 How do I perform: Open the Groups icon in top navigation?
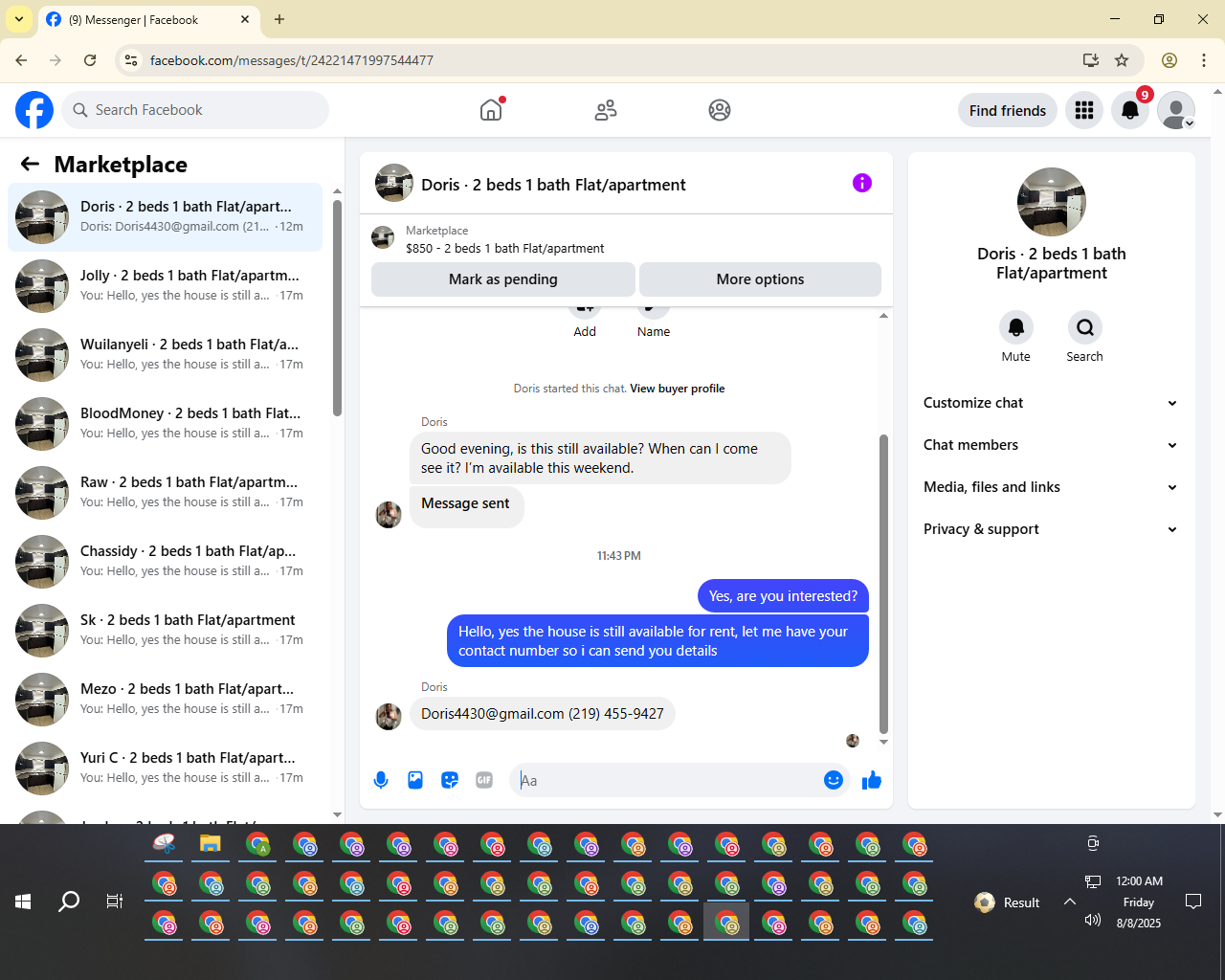tap(720, 110)
